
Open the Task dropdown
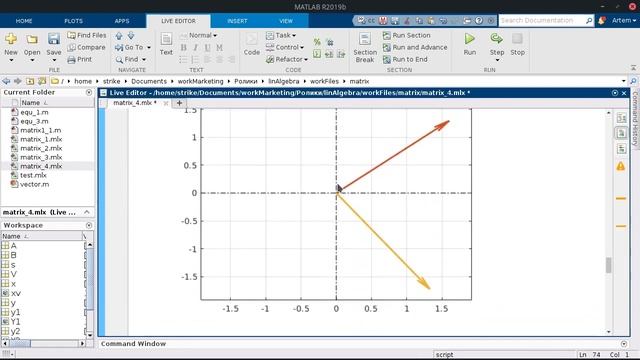281,36
